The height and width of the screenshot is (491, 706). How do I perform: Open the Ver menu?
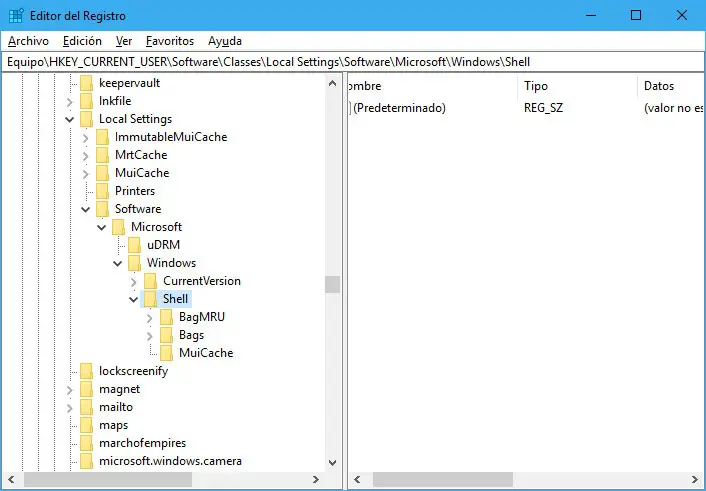(124, 41)
